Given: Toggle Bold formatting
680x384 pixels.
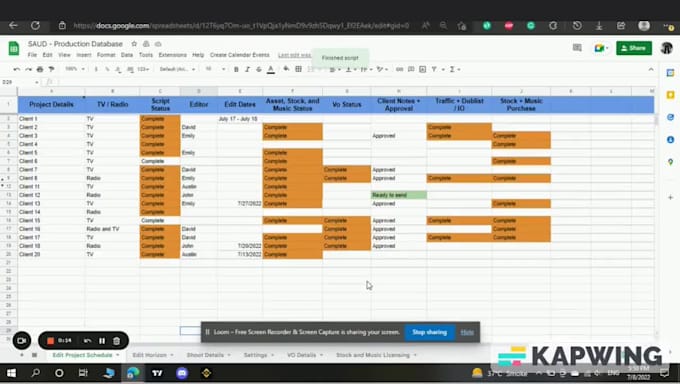Looking at the screenshot, I should [236, 69].
